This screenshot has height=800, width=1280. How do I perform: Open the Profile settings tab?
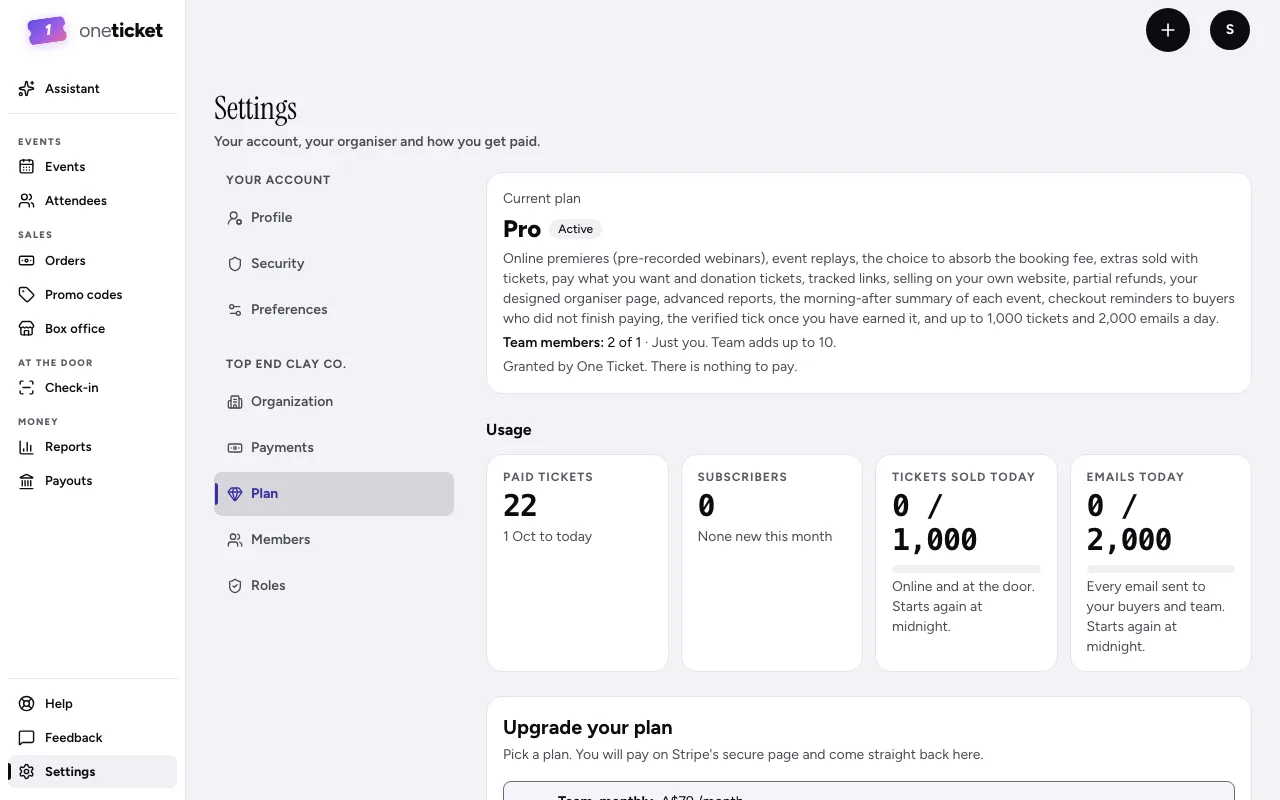click(334, 218)
